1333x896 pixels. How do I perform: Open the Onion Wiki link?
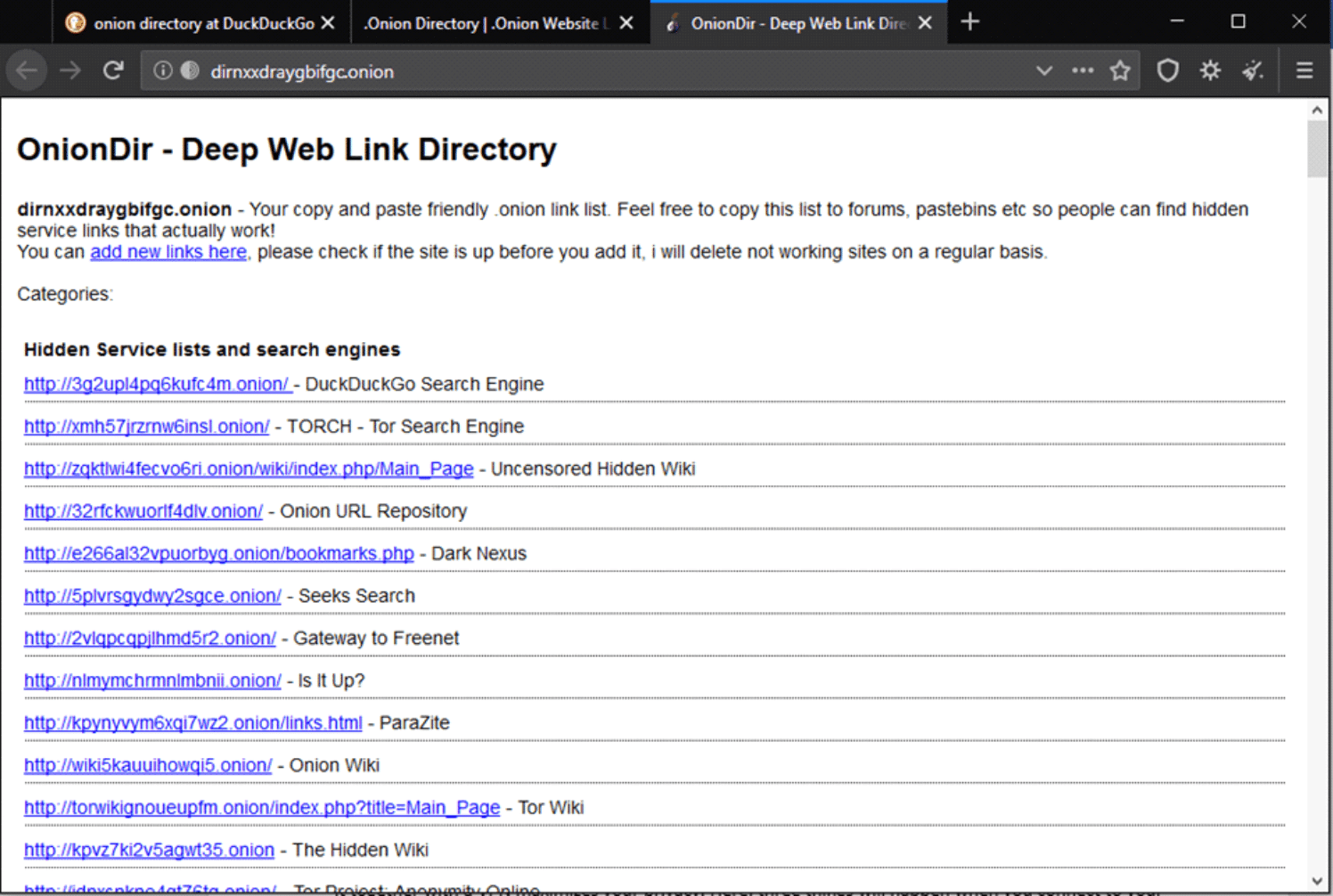pyautogui.click(x=148, y=765)
